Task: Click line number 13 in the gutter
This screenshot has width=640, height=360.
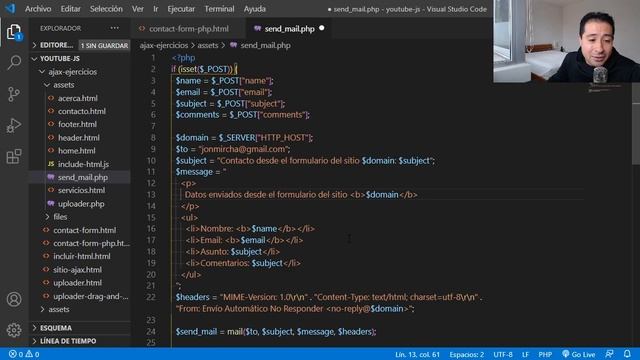Action: coord(151,195)
